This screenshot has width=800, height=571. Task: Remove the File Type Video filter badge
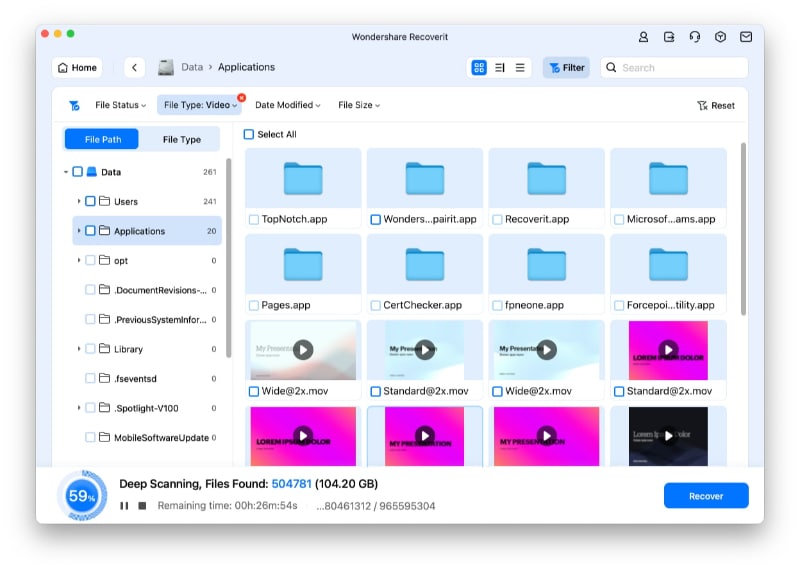point(241,97)
